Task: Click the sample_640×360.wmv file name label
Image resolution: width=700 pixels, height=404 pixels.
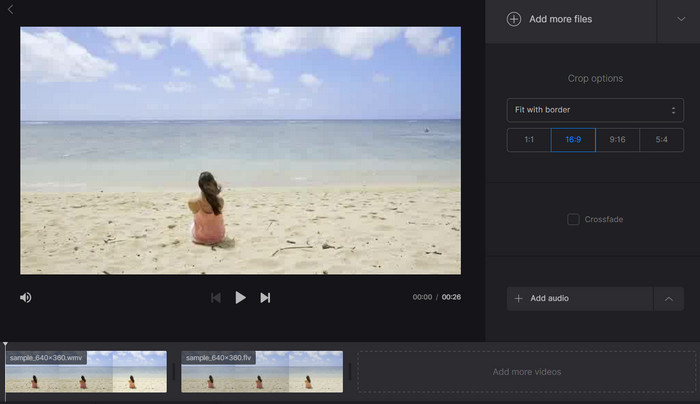Action: pyautogui.click(x=46, y=358)
